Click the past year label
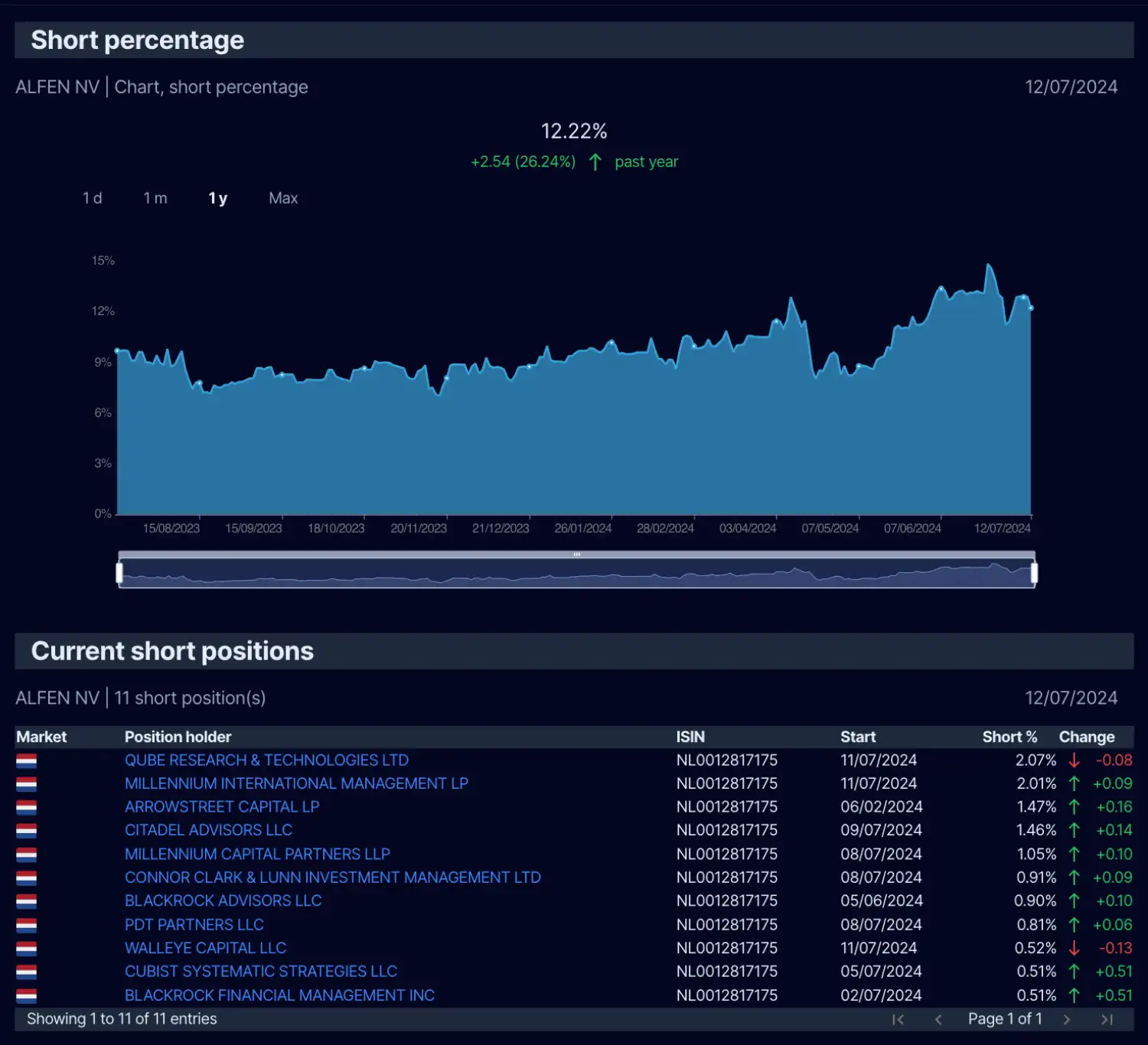Viewport: 1148px width, 1045px height. 647,162
